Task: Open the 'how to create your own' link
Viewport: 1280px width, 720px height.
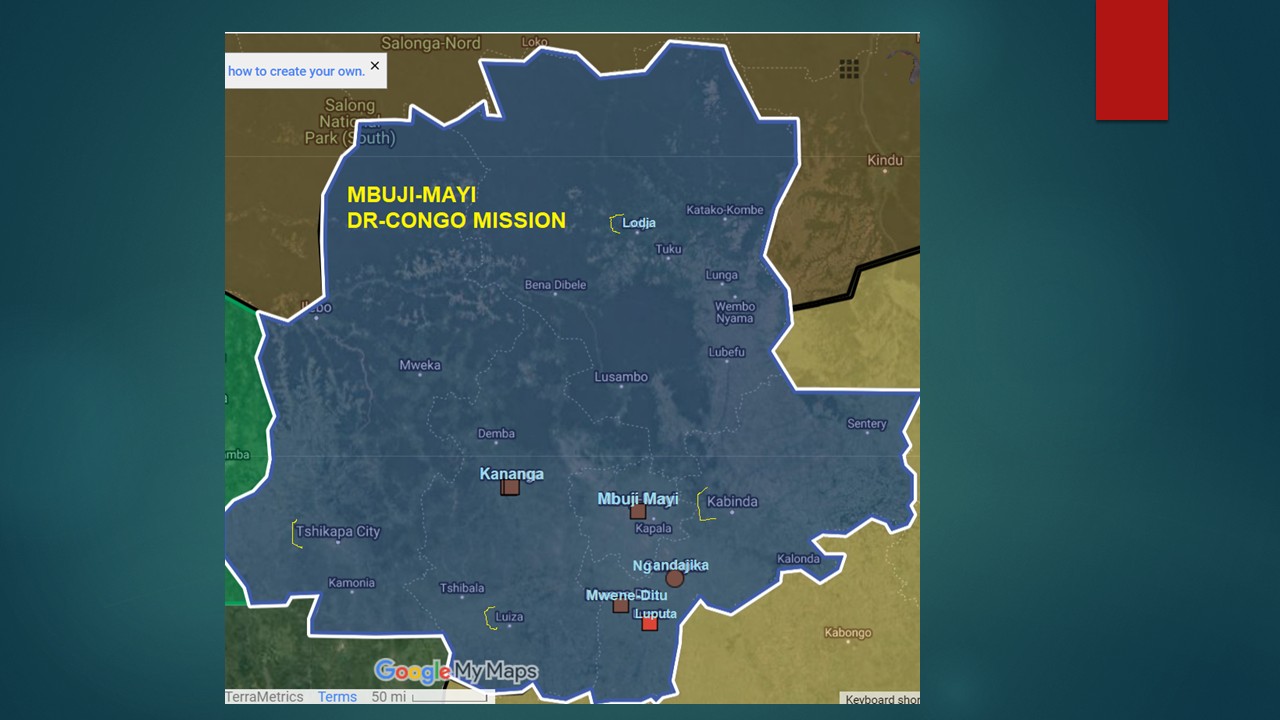Action: [296, 71]
